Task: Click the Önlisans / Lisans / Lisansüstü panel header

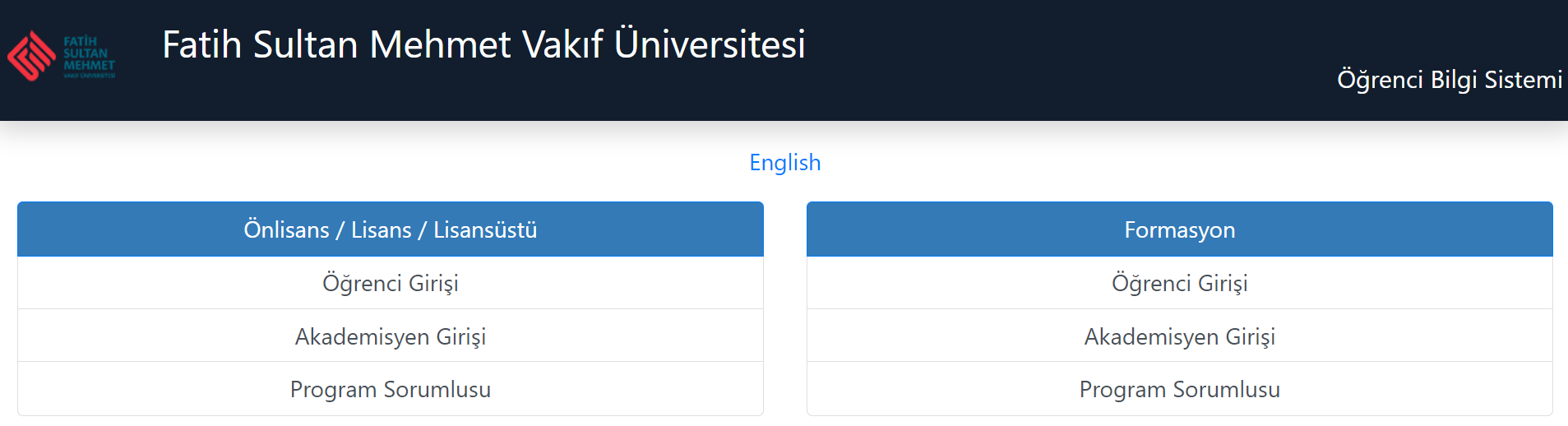Action: click(391, 229)
